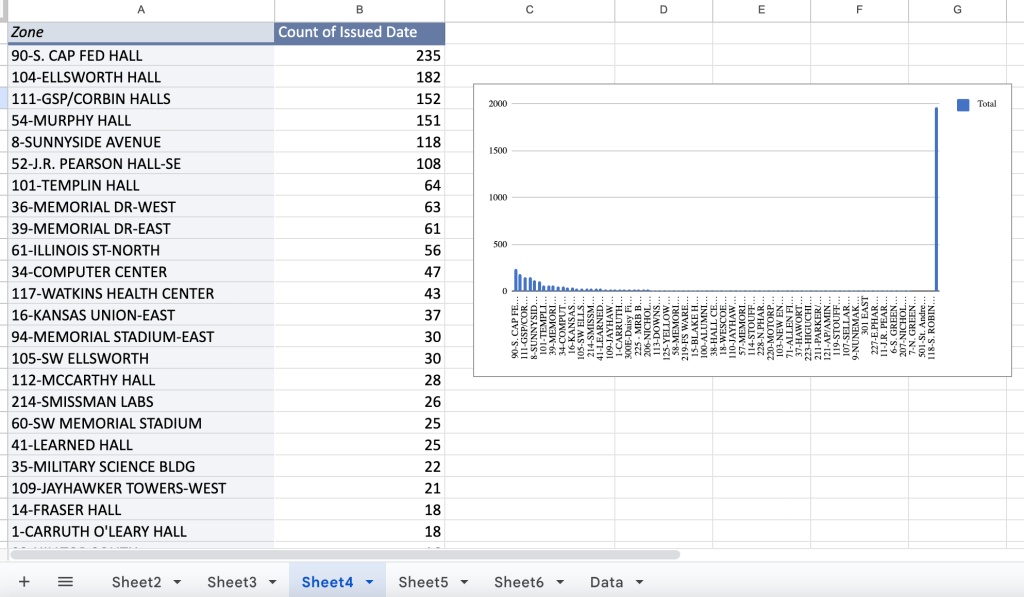
Task: Select the Count of Issued Date header cell
Action: click(359, 33)
